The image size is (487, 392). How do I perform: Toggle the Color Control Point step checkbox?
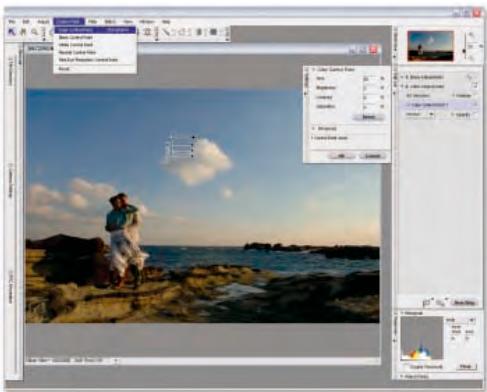(x=475, y=86)
